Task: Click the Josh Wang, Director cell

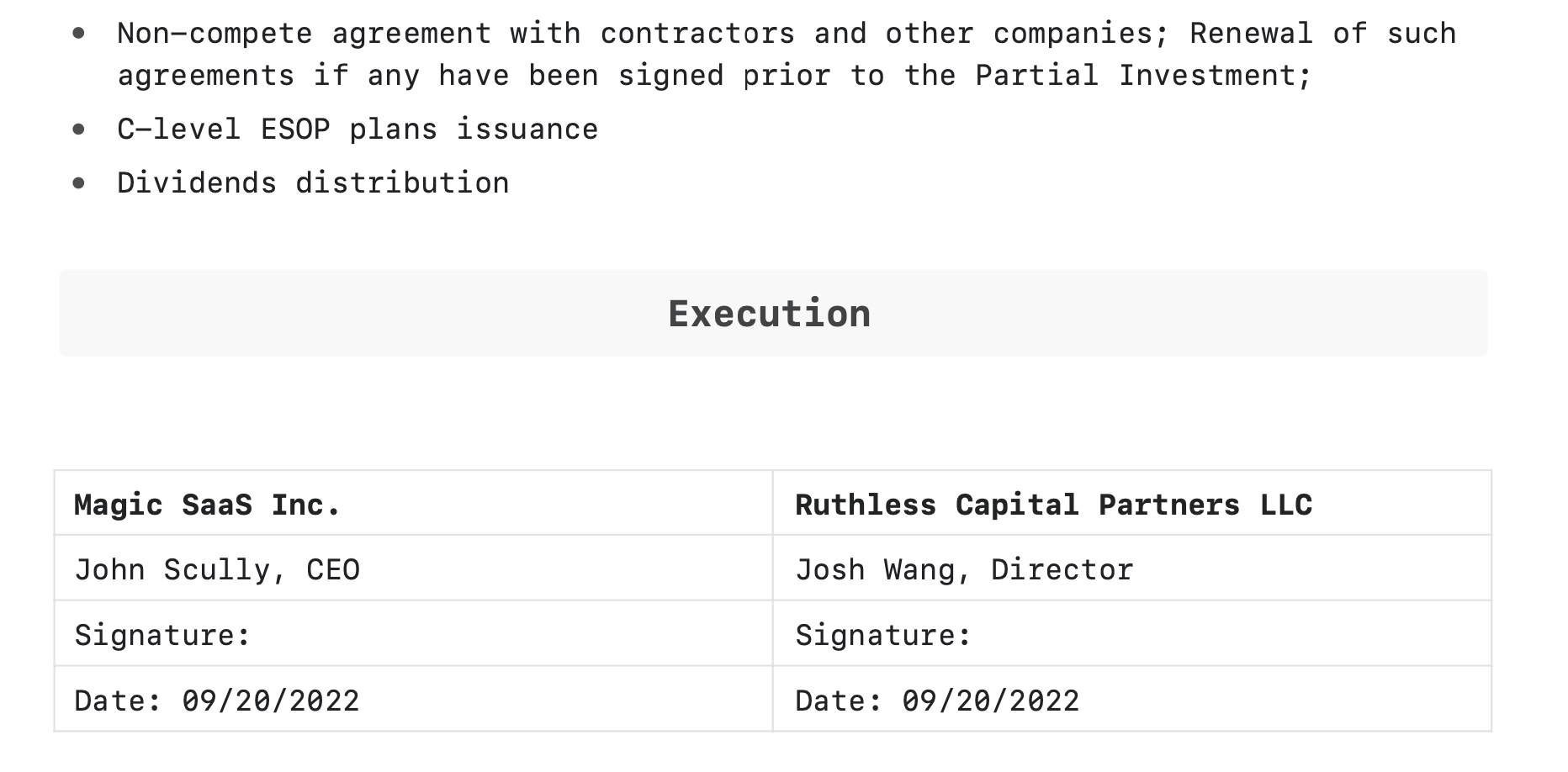Action: [1132, 568]
